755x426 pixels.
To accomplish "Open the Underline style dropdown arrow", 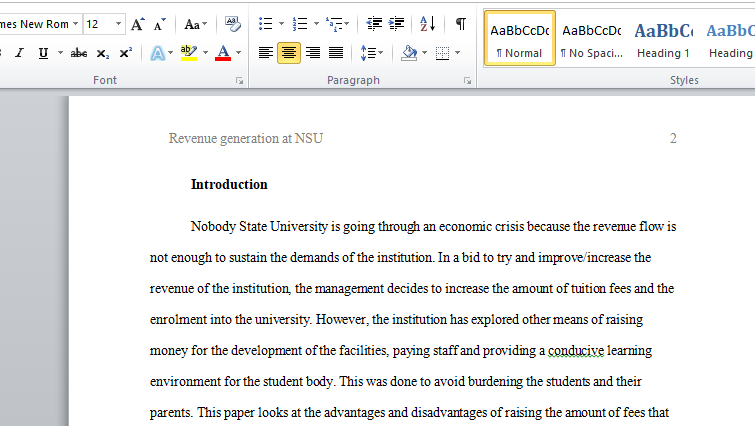I will (60, 52).
